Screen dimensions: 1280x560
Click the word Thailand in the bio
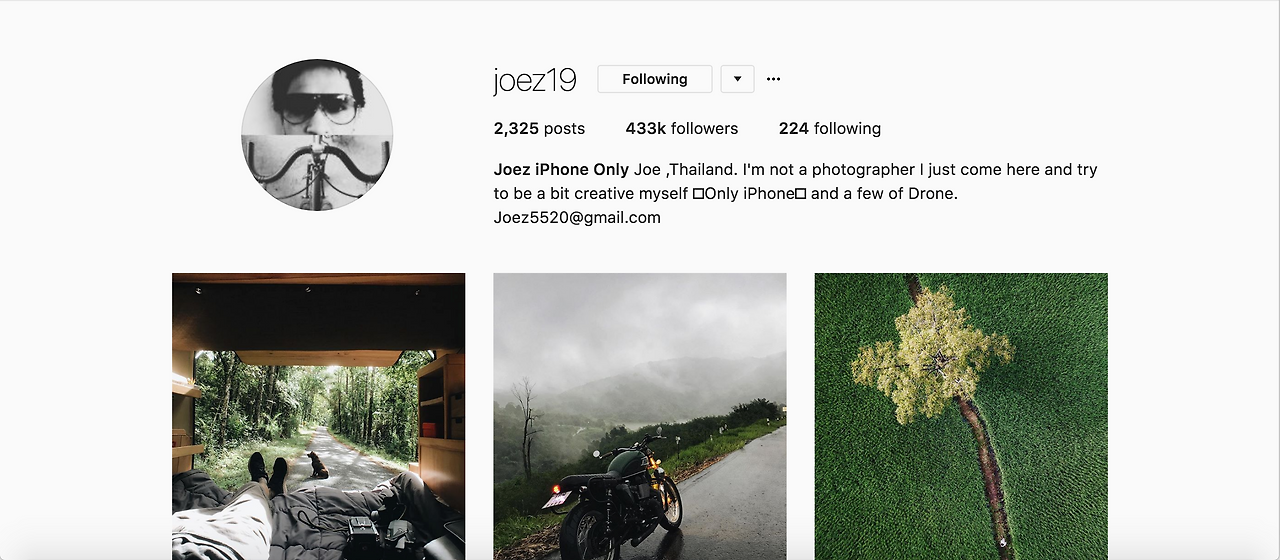coord(702,169)
